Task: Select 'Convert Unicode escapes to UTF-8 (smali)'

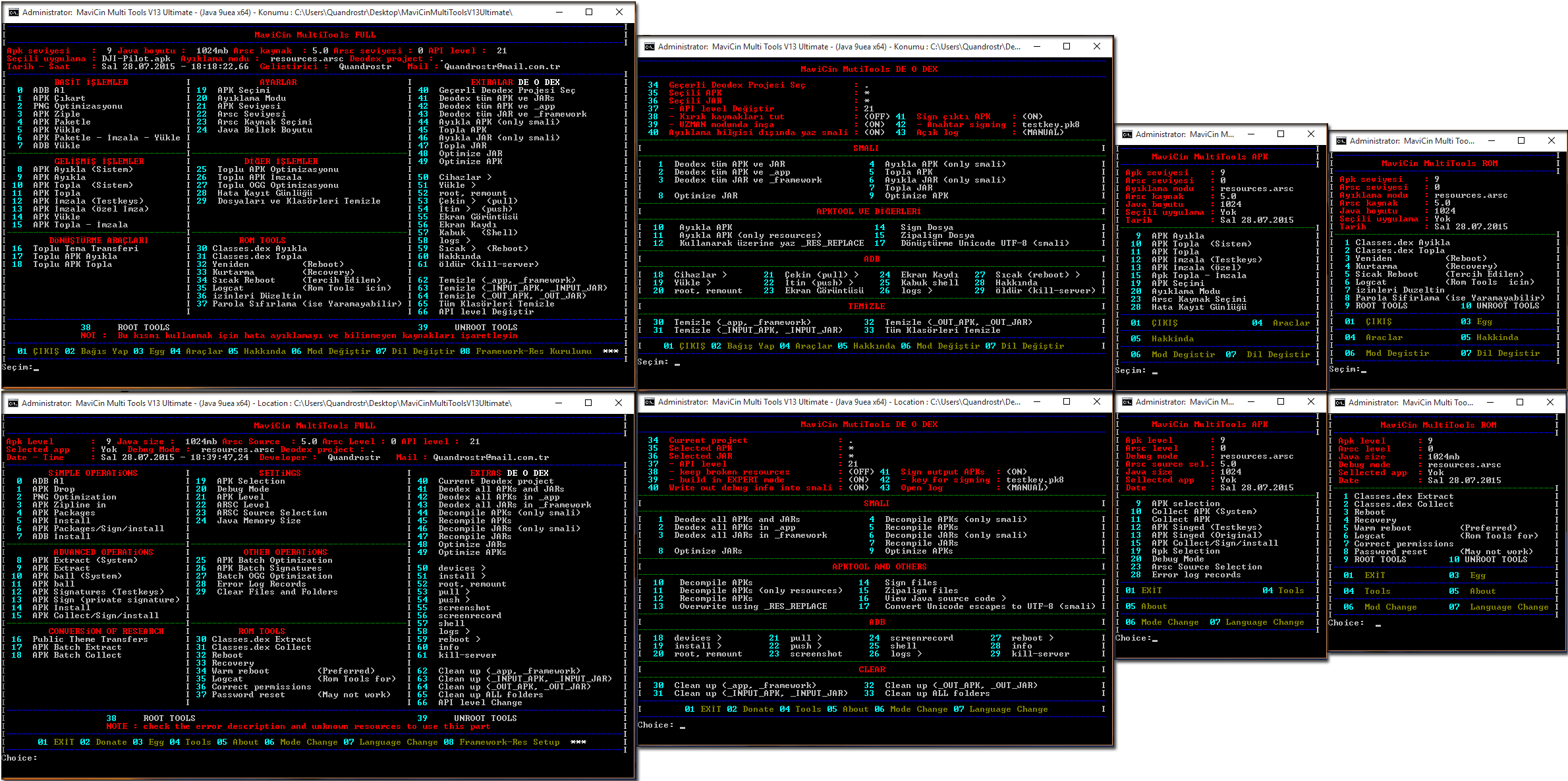Action: click(990, 606)
